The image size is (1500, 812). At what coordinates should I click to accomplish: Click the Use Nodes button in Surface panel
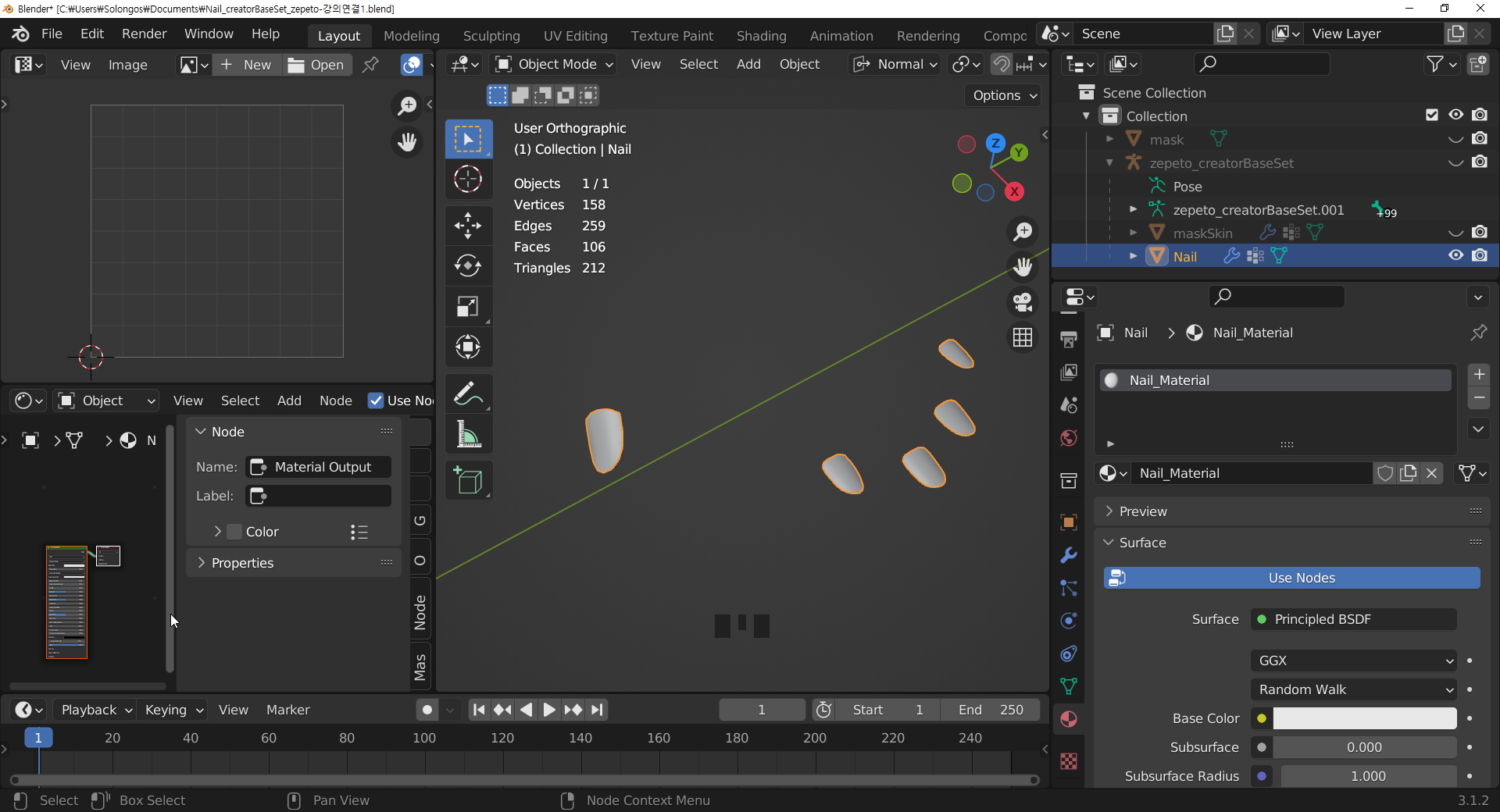(1292, 578)
